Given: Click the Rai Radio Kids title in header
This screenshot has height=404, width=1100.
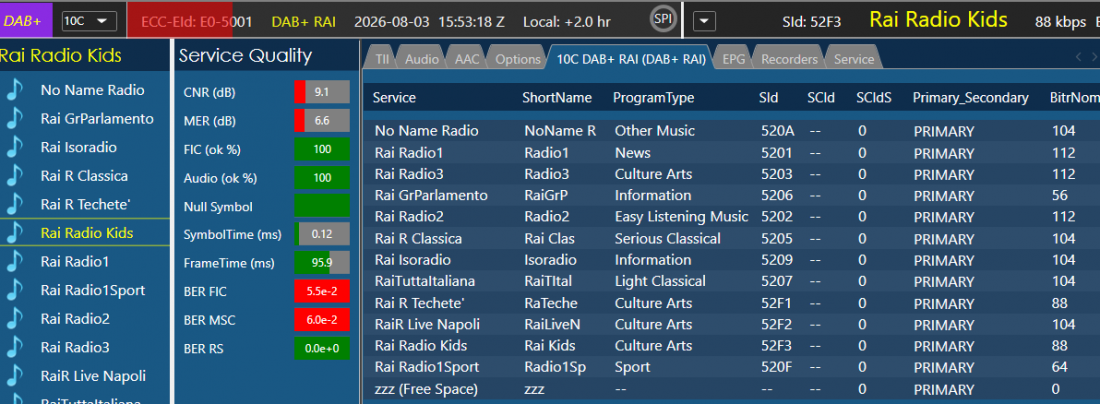Looking at the screenshot, I should coord(939,20).
